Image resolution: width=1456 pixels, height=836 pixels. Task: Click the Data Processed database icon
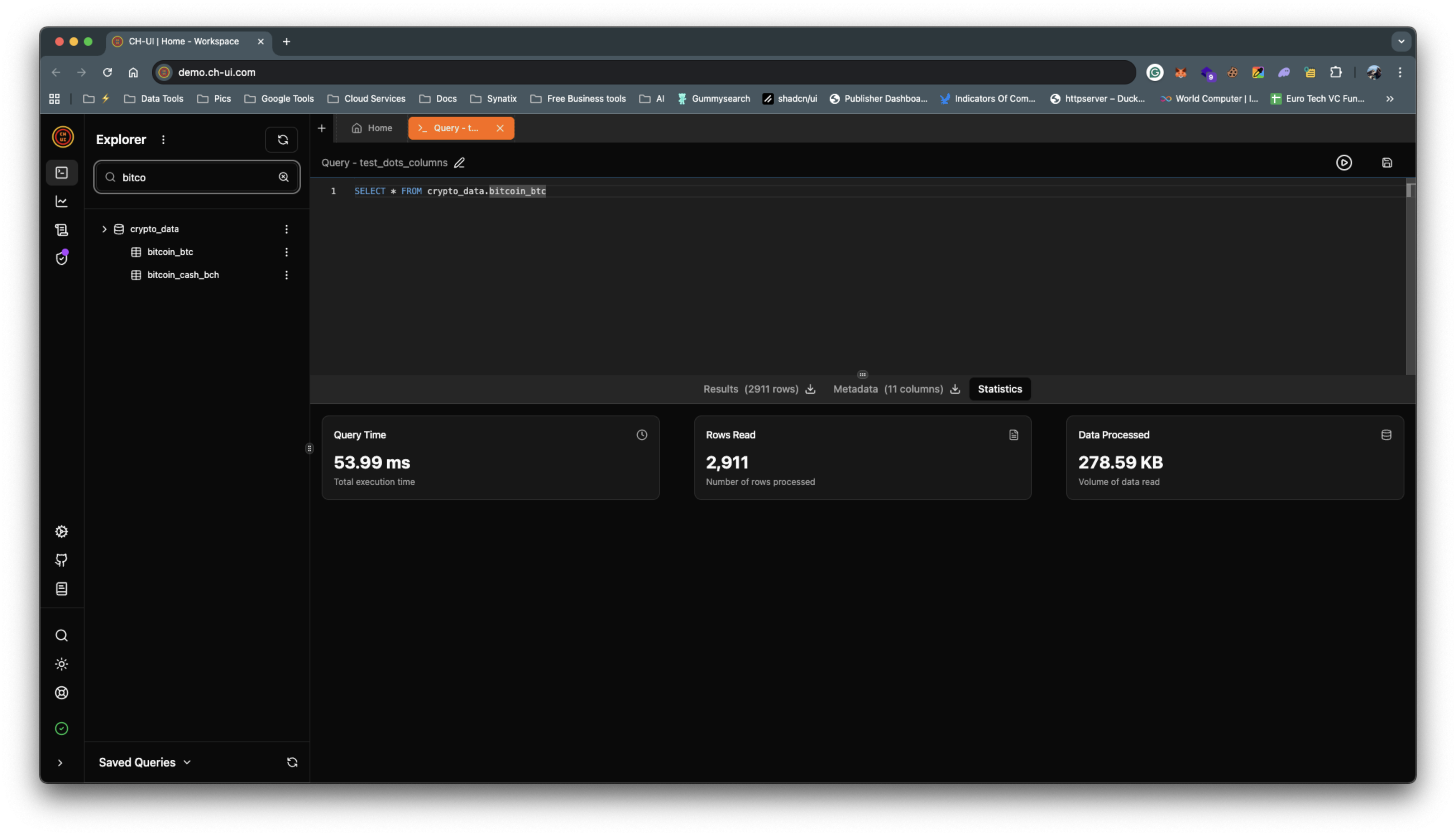(1386, 434)
